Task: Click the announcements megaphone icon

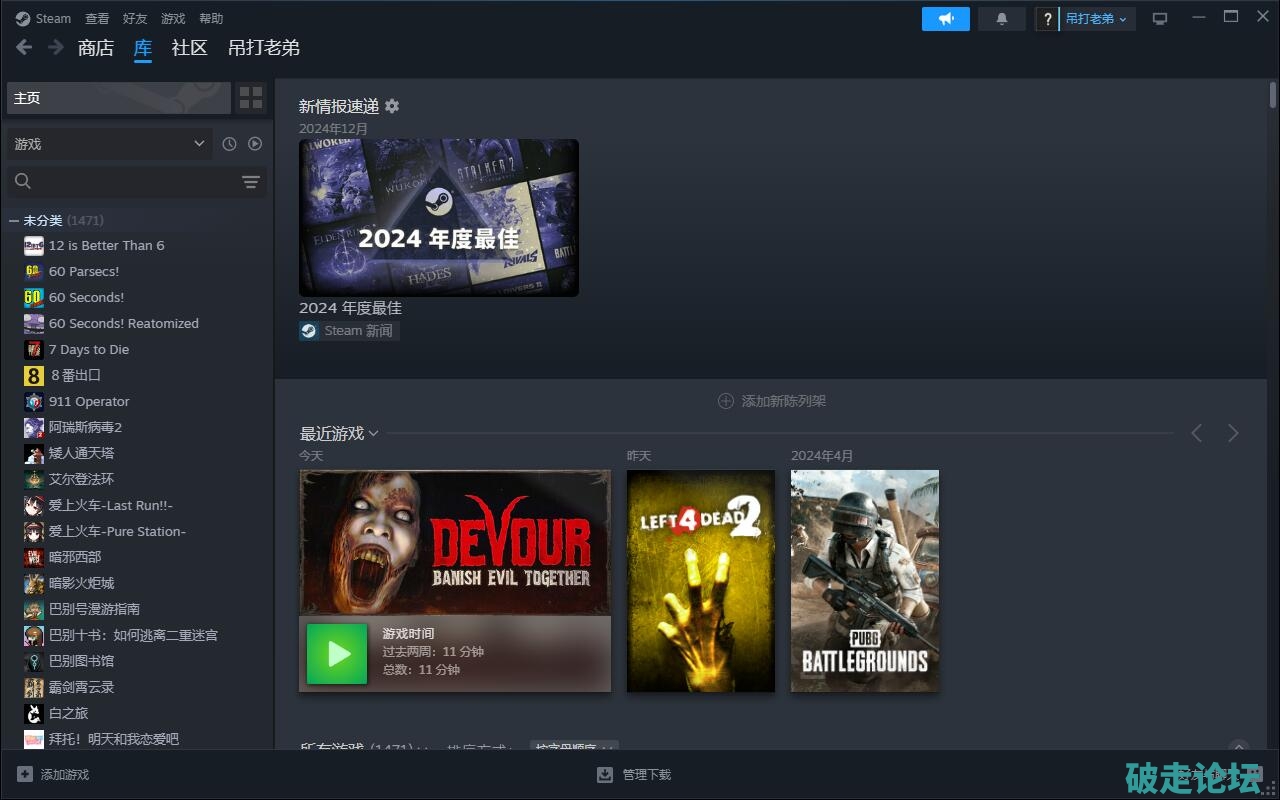Action: point(945,19)
